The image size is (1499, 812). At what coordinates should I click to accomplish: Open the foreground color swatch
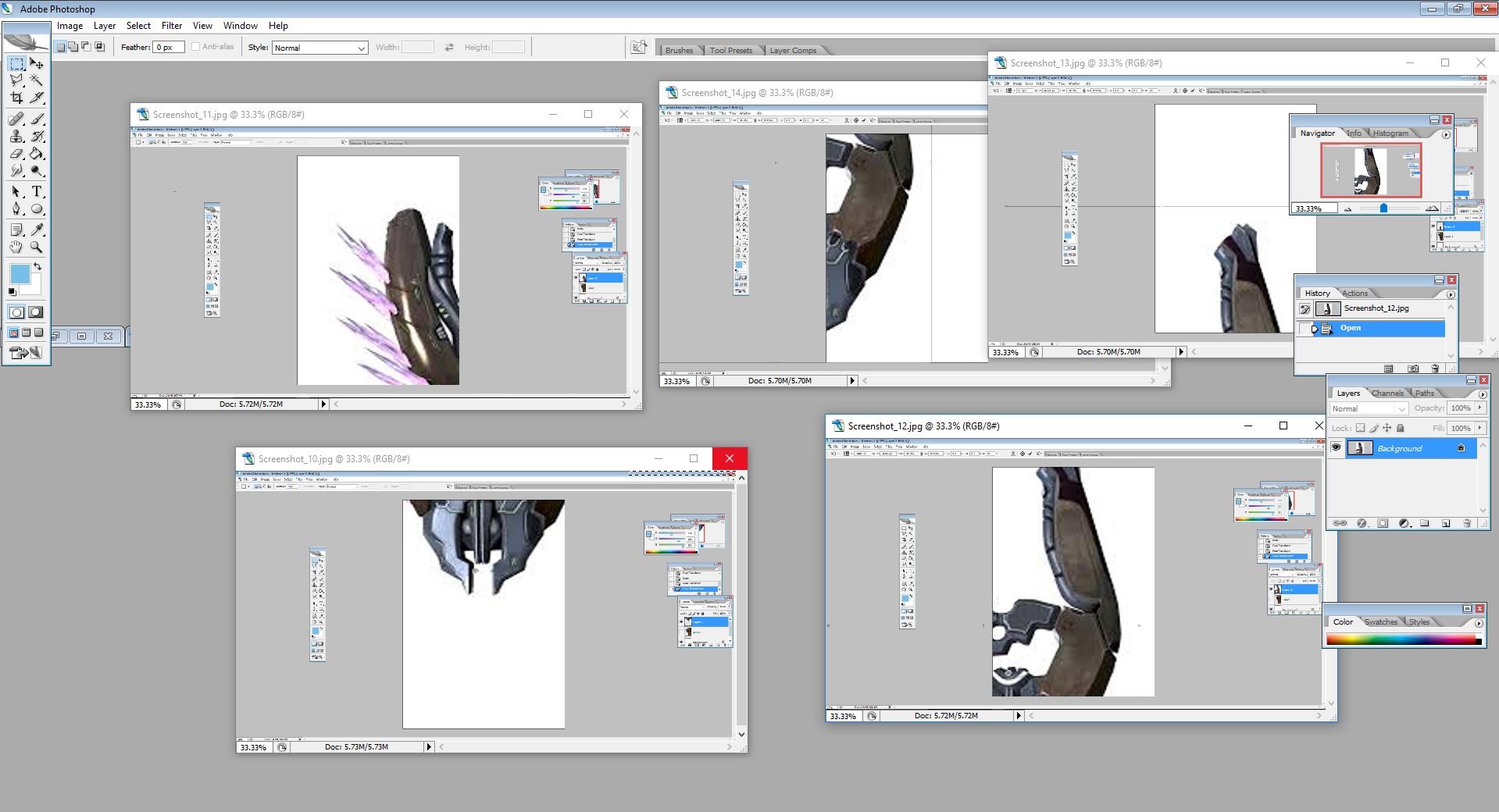(20, 274)
